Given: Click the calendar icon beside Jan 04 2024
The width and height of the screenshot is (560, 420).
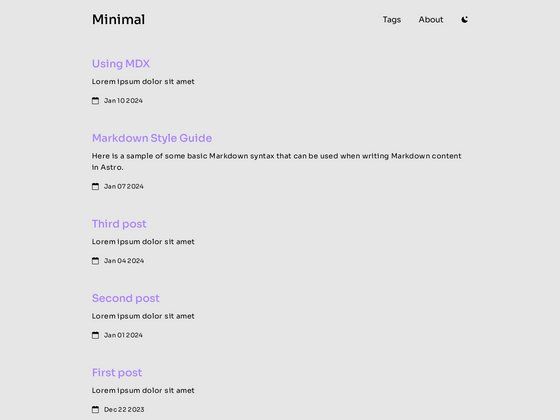Looking at the screenshot, I should 95,261.
